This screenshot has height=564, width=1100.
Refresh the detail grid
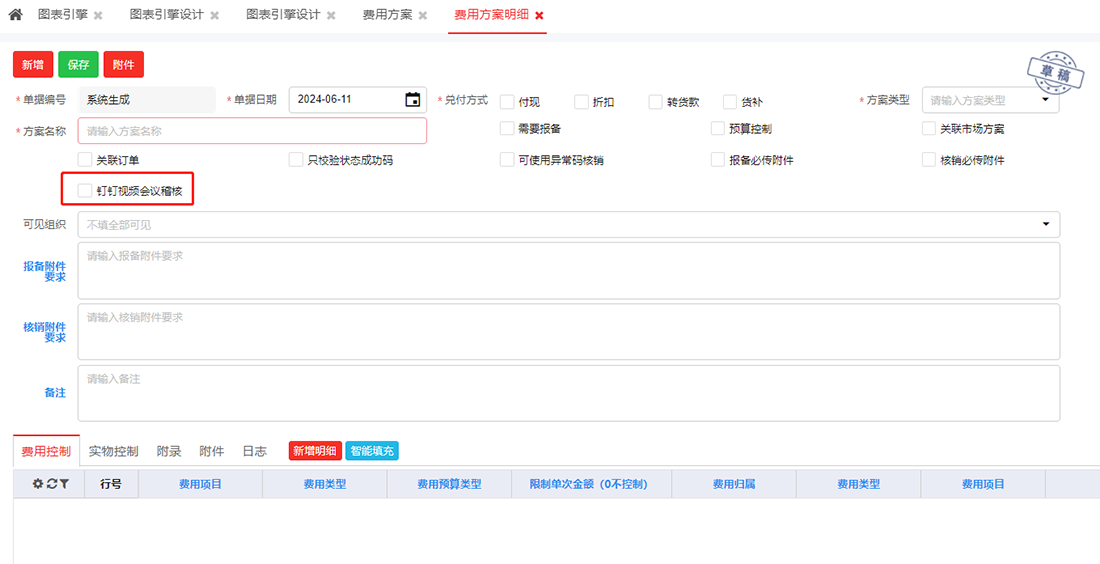pyautogui.click(x=51, y=484)
